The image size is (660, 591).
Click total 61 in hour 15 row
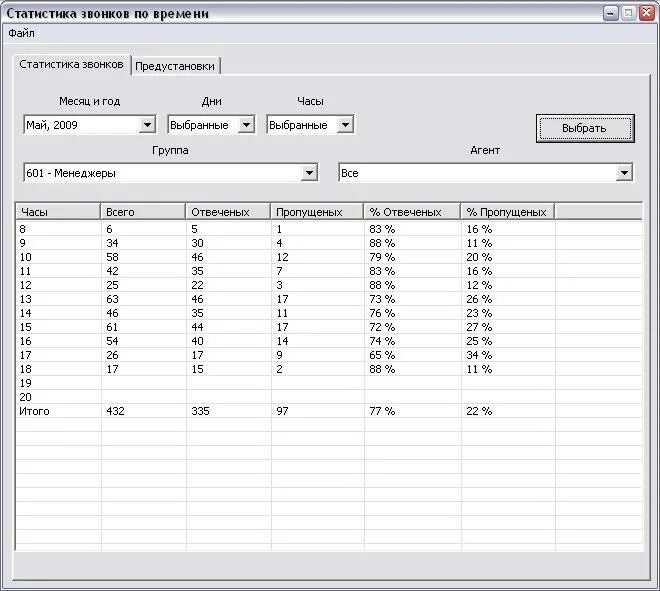tap(112, 327)
